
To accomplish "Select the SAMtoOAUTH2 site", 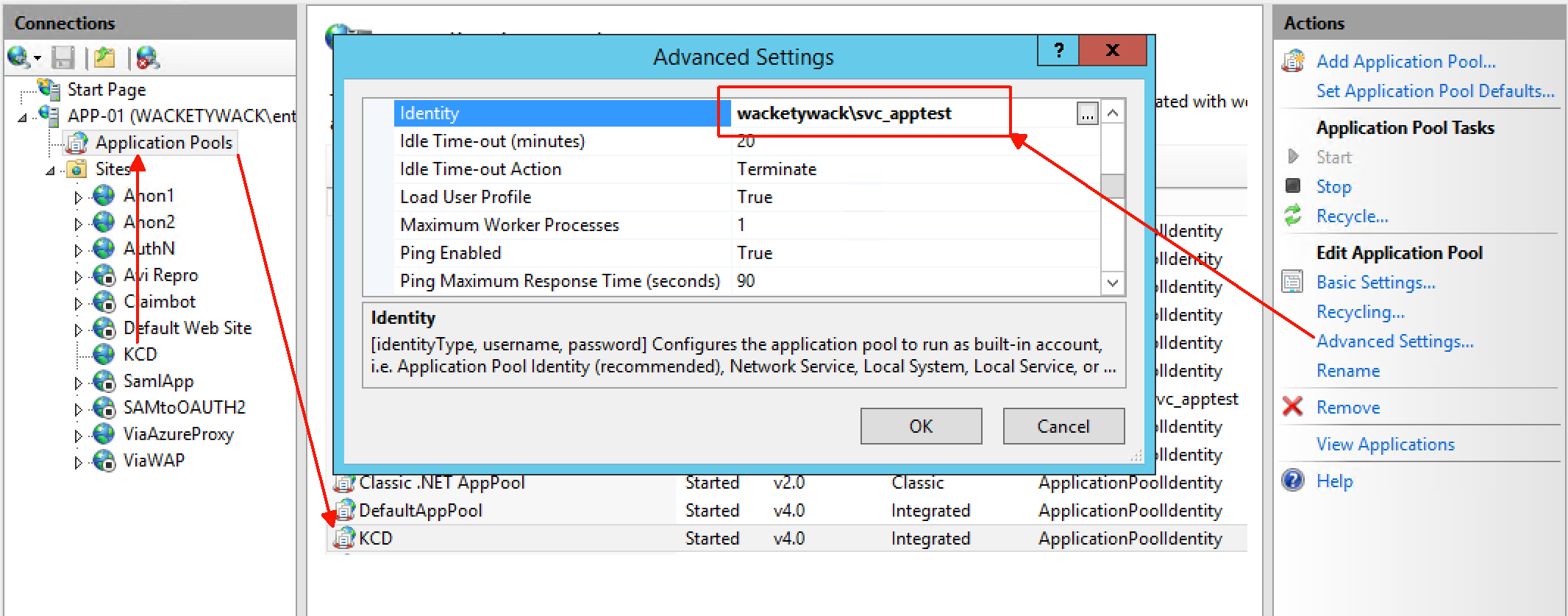I will point(184,408).
